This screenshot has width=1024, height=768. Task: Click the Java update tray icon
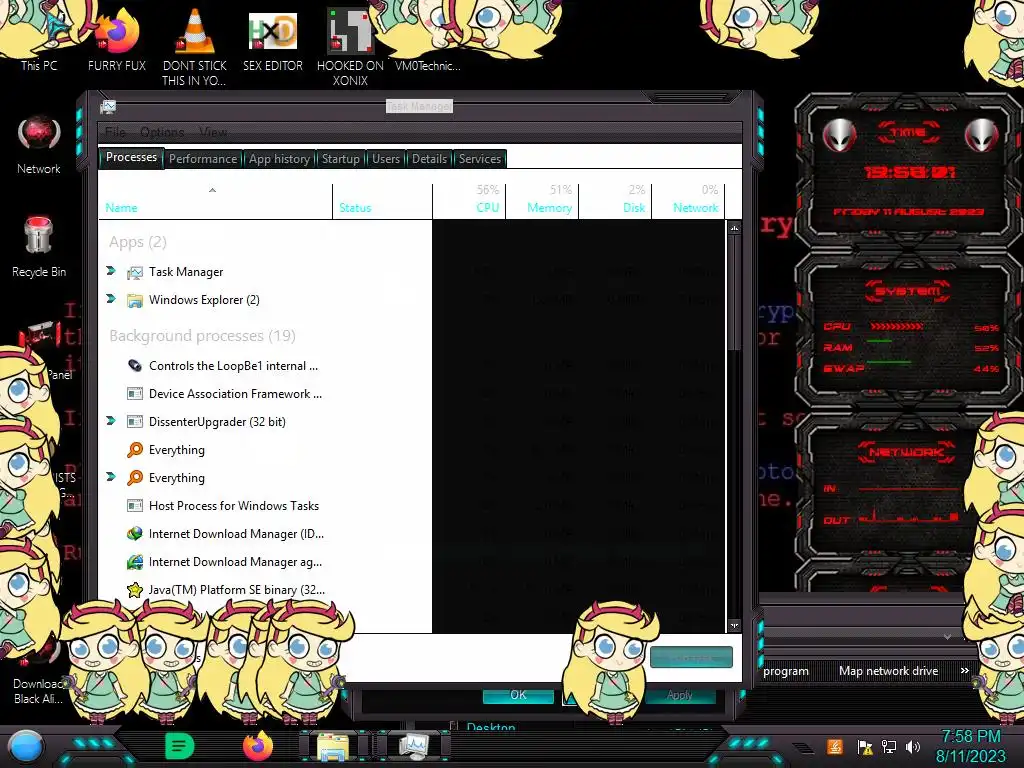click(x=835, y=746)
